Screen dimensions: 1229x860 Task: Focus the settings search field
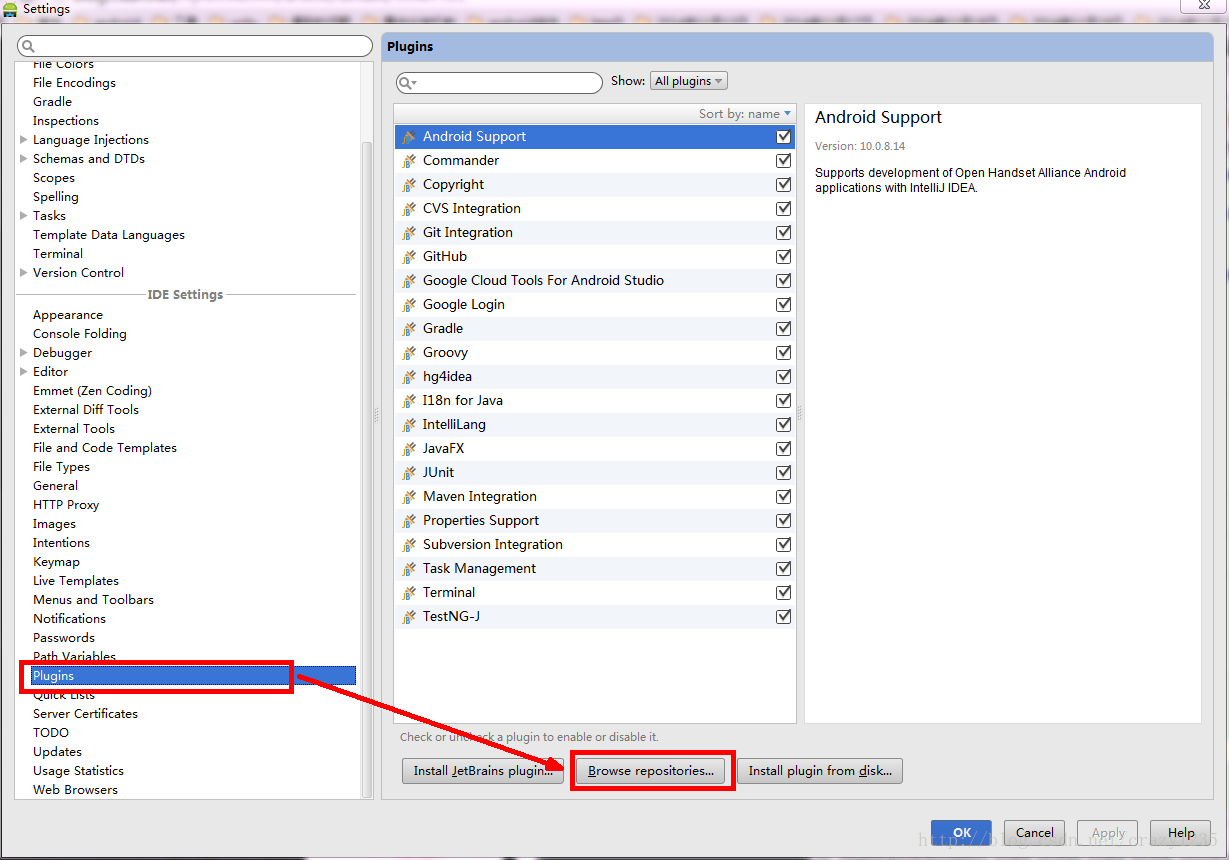tap(195, 46)
